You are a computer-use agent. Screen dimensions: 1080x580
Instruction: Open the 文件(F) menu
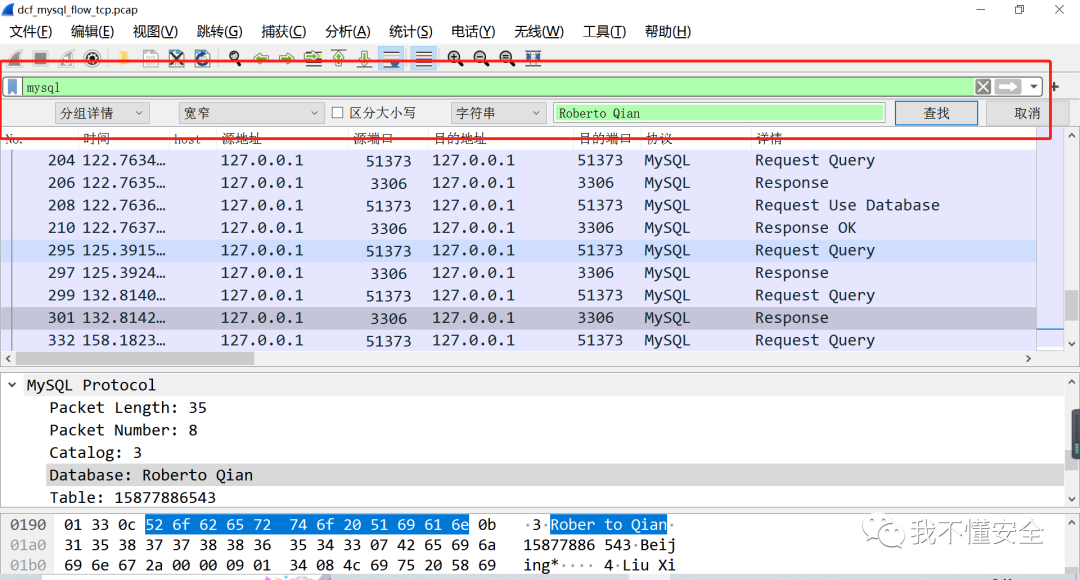[30, 31]
